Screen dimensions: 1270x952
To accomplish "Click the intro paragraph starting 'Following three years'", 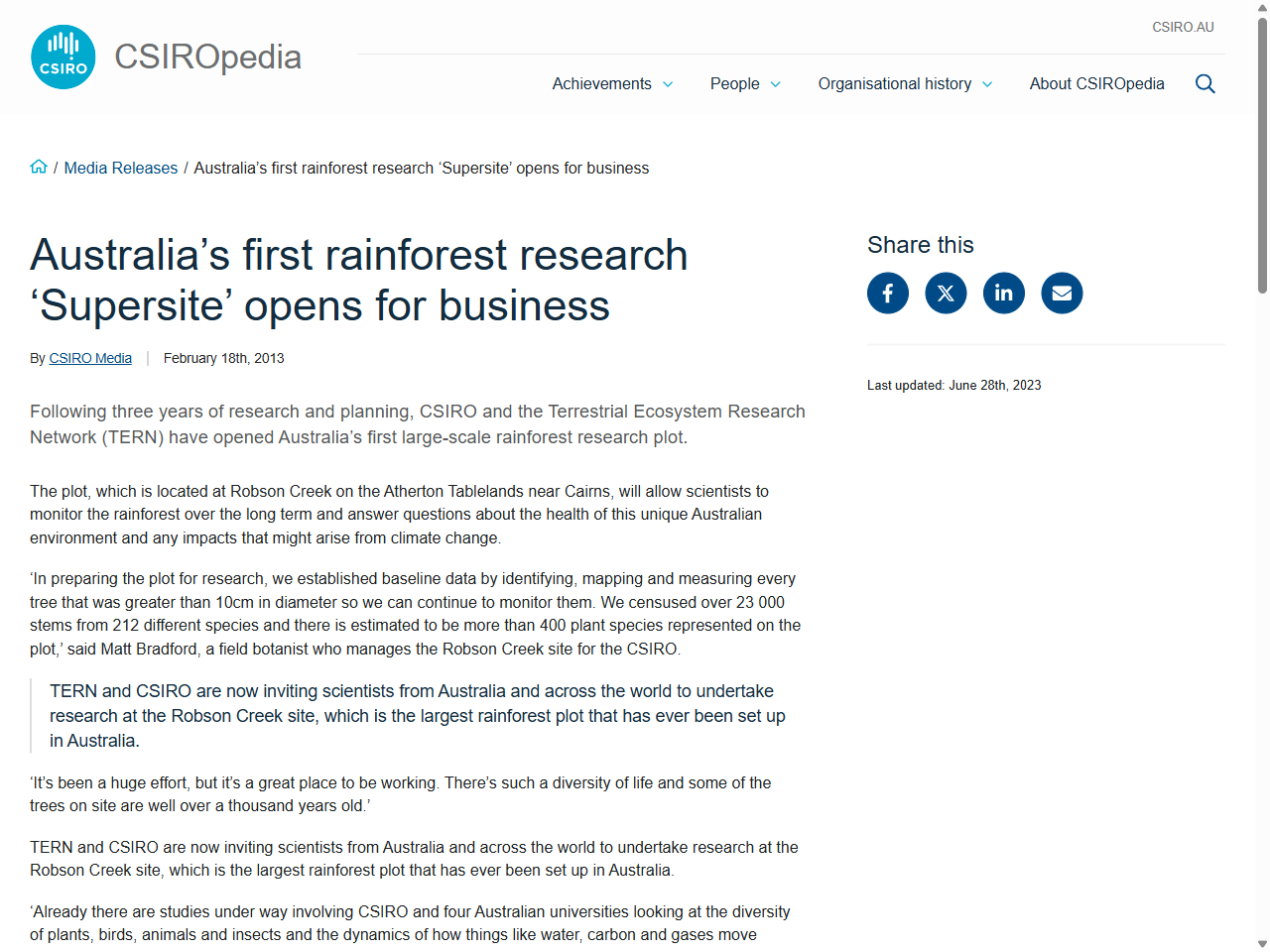I will tap(418, 424).
